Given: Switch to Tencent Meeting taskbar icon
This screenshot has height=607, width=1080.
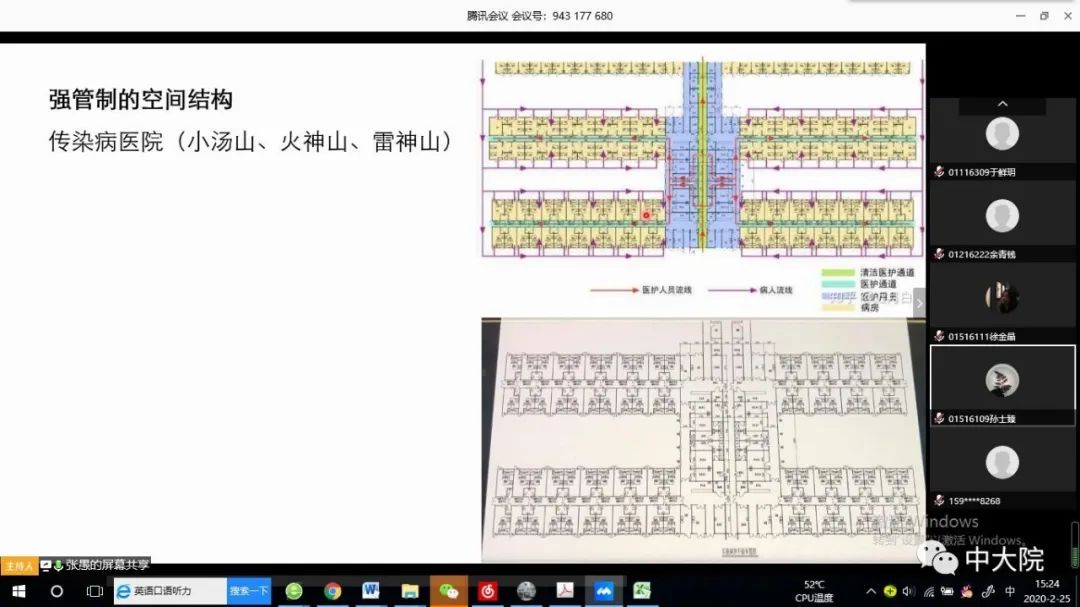Looking at the screenshot, I should 604,591.
